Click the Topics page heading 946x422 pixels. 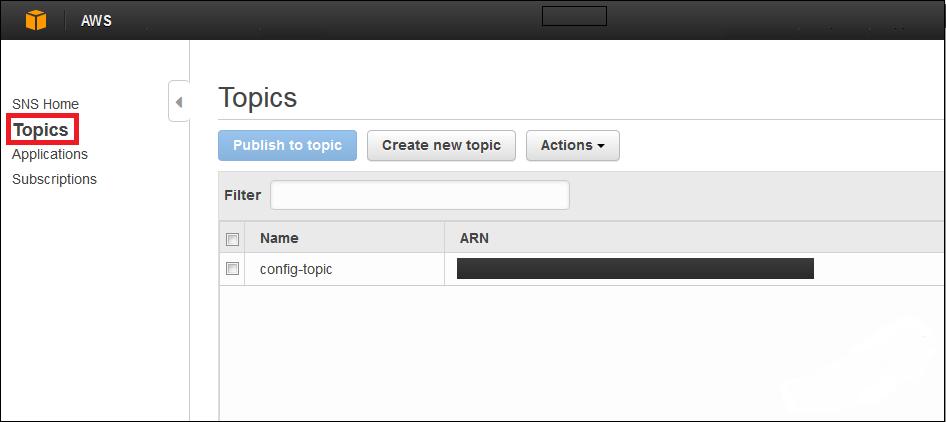[x=258, y=97]
